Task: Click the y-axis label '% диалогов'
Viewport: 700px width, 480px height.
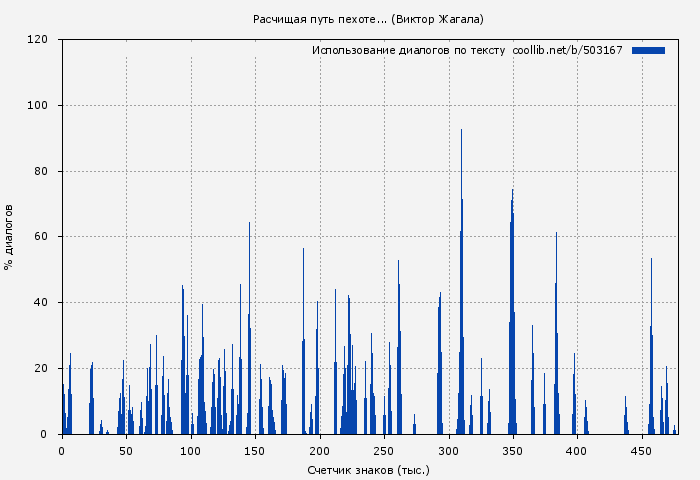Action: click(x=9, y=237)
